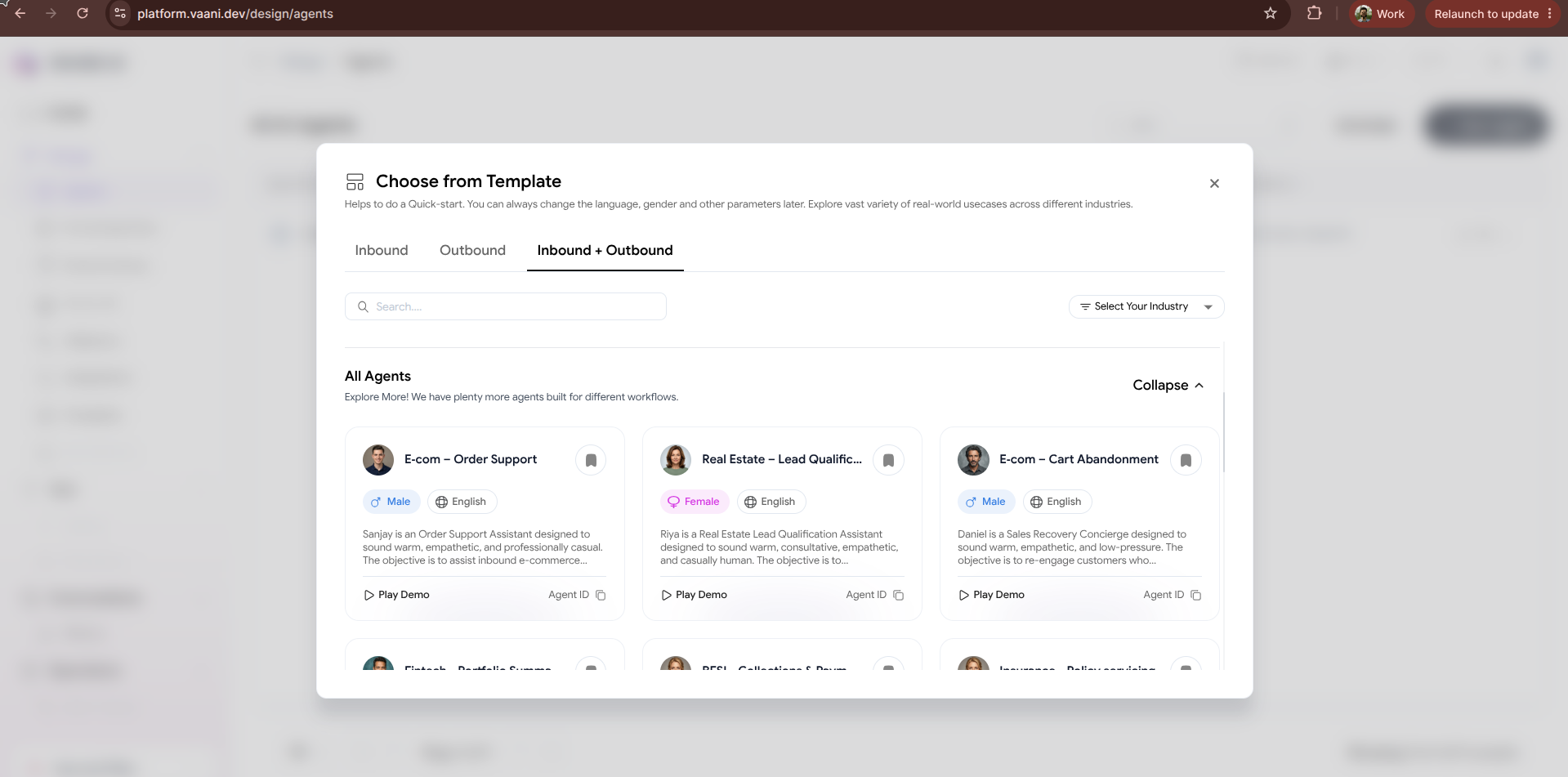Click the dialog's vertical scrollbar

click(1223, 431)
